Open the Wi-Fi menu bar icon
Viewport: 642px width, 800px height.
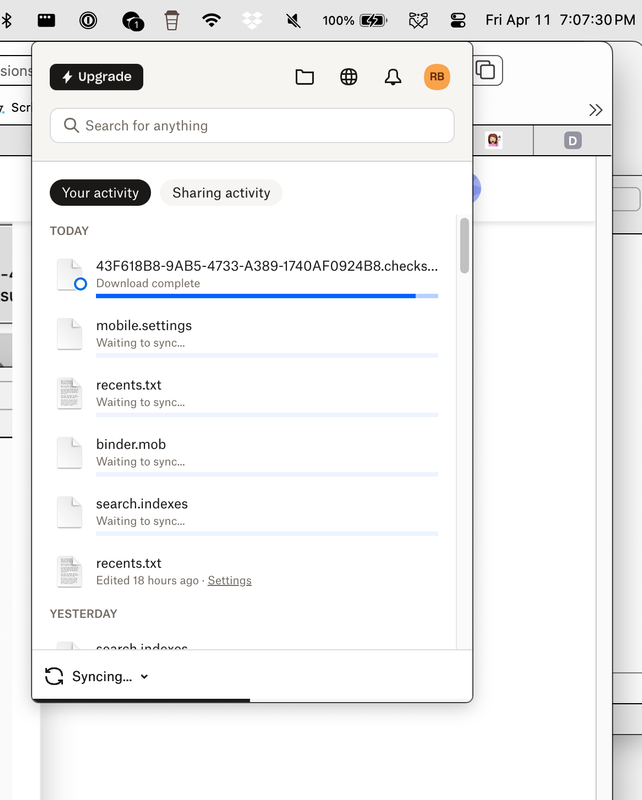[211, 20]
